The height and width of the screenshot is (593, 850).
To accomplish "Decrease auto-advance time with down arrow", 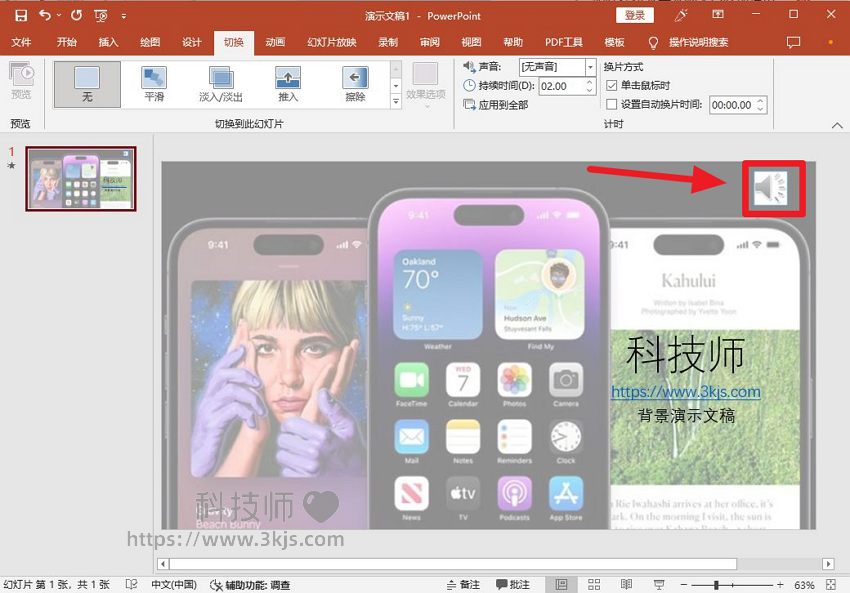I will [x=760, y=108].
